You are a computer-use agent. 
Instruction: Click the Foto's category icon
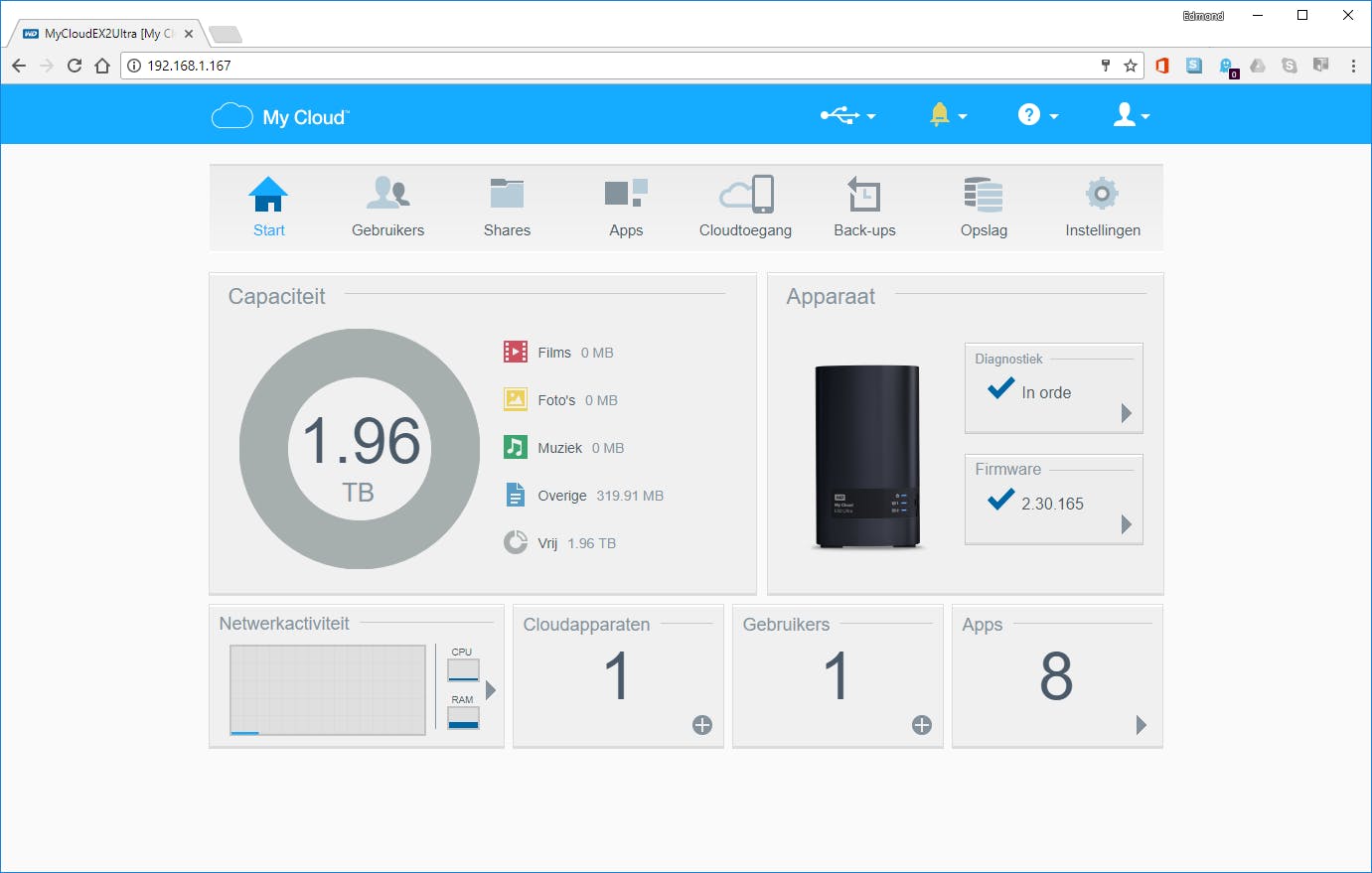tap(516, 399)
